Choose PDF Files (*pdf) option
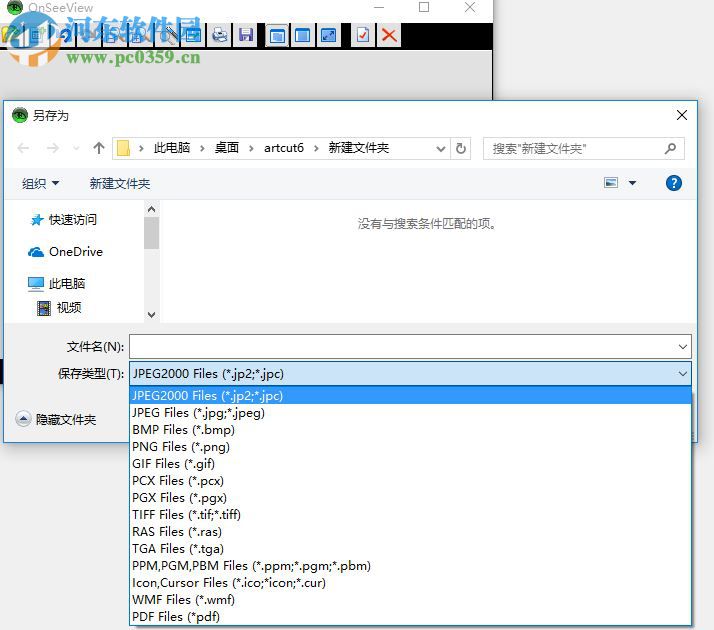 (410, 617)
